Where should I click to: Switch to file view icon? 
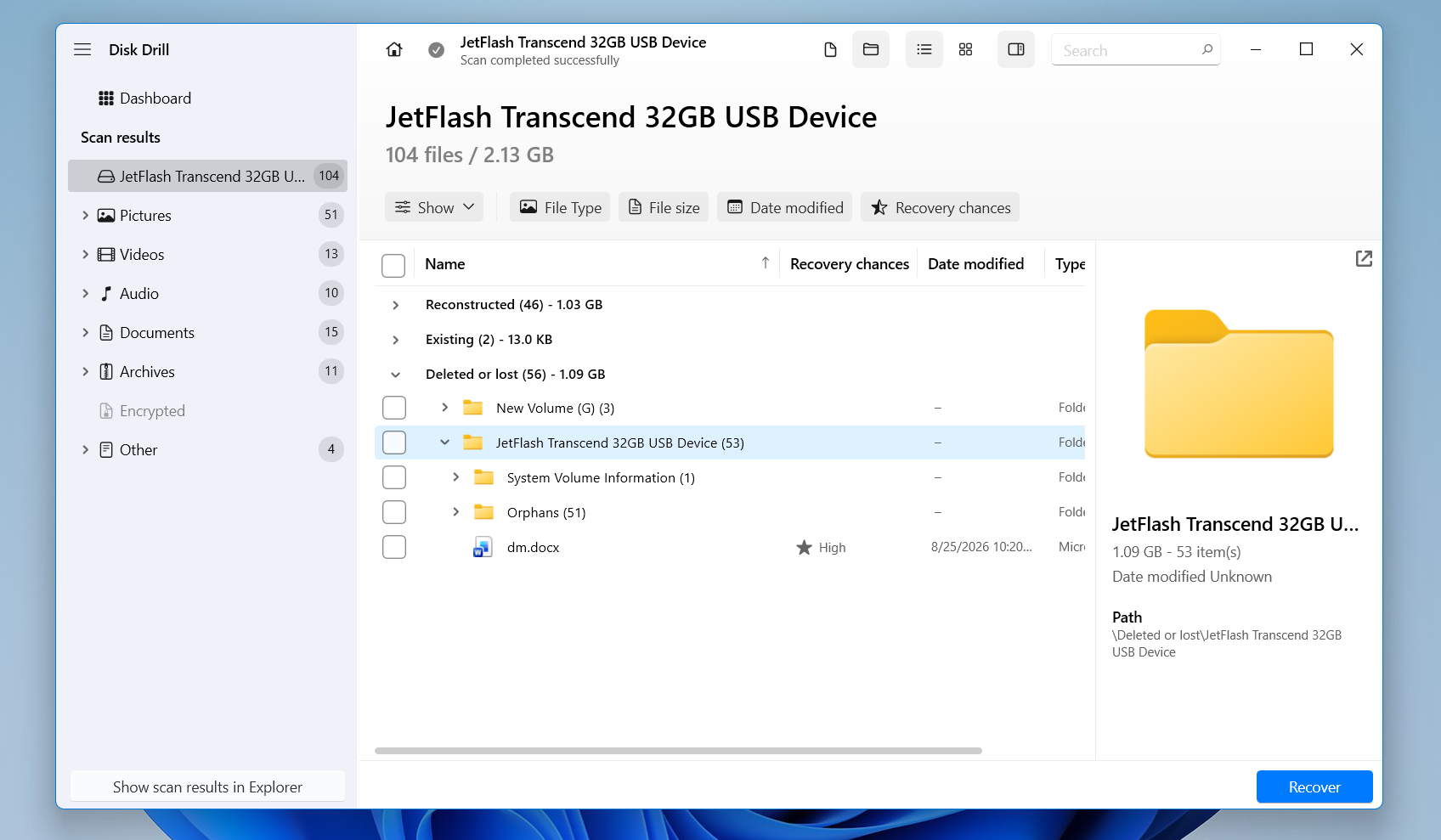click(x=830, y=49)
